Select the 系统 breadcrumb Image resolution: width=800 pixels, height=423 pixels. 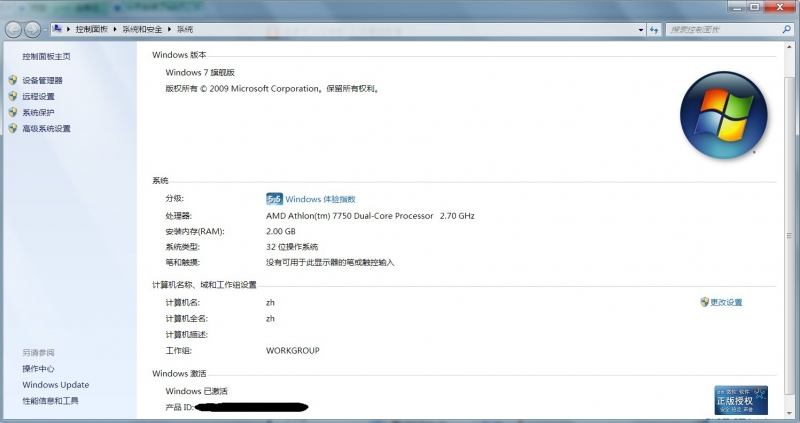tap(185, 29)
